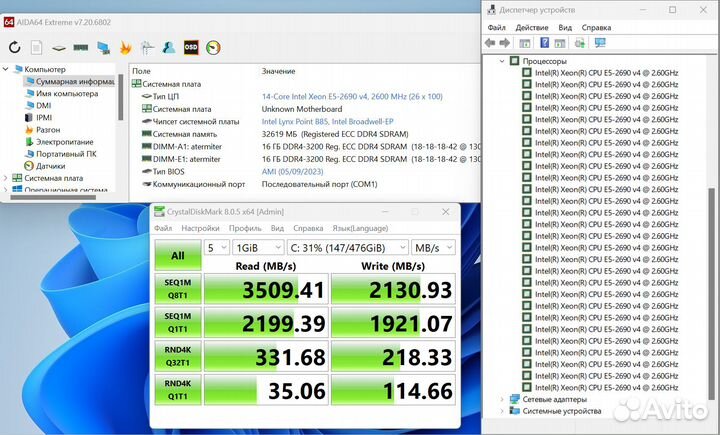Open the Справка menu in CrystalDiskMark

pos(308,228)
